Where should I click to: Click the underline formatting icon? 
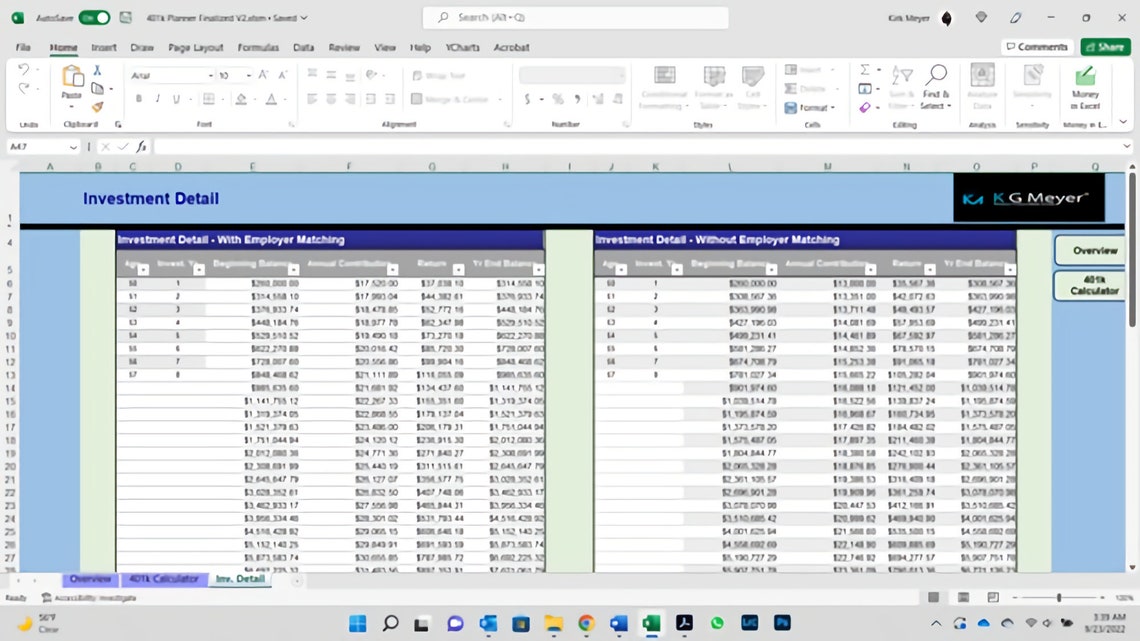click(x=176, y=98)
